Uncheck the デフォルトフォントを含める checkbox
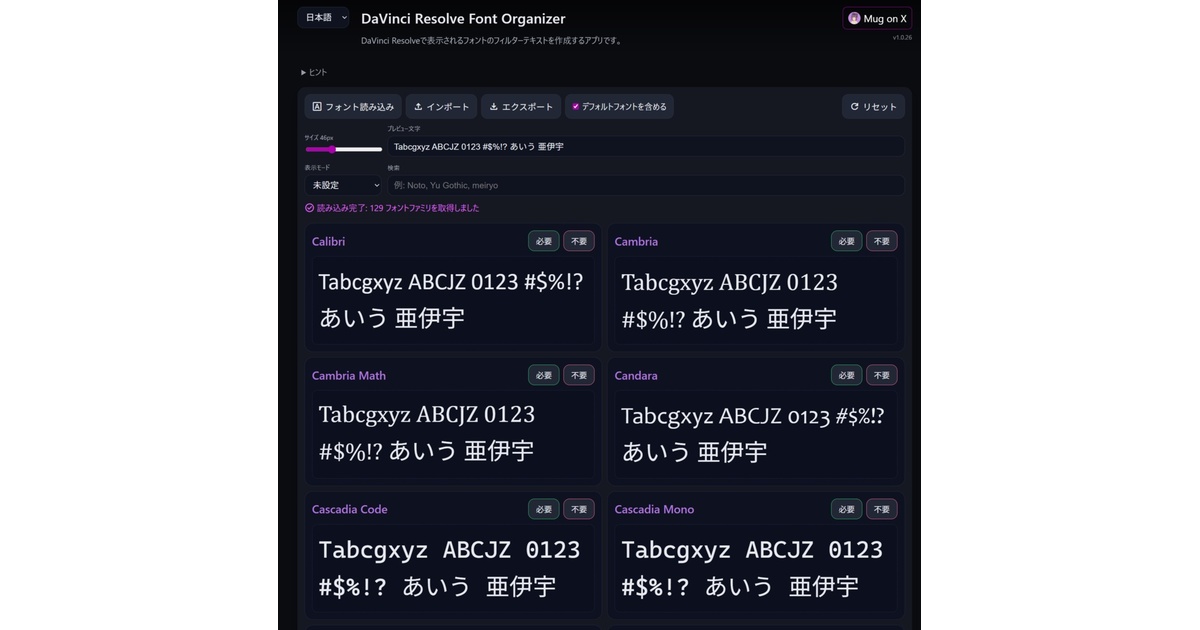 pyautogui.click(x=575, y=106)
